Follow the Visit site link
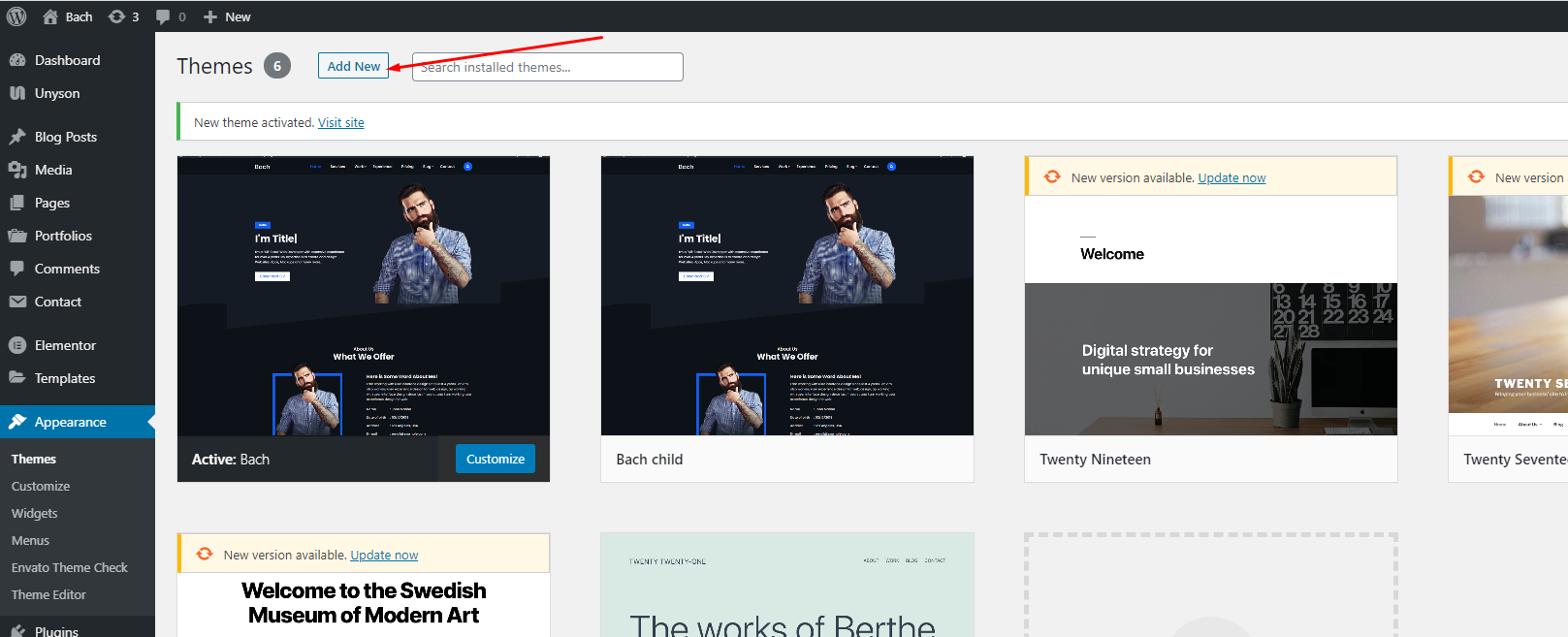This screenshot has height=637, width=1568. click(341, 122)
